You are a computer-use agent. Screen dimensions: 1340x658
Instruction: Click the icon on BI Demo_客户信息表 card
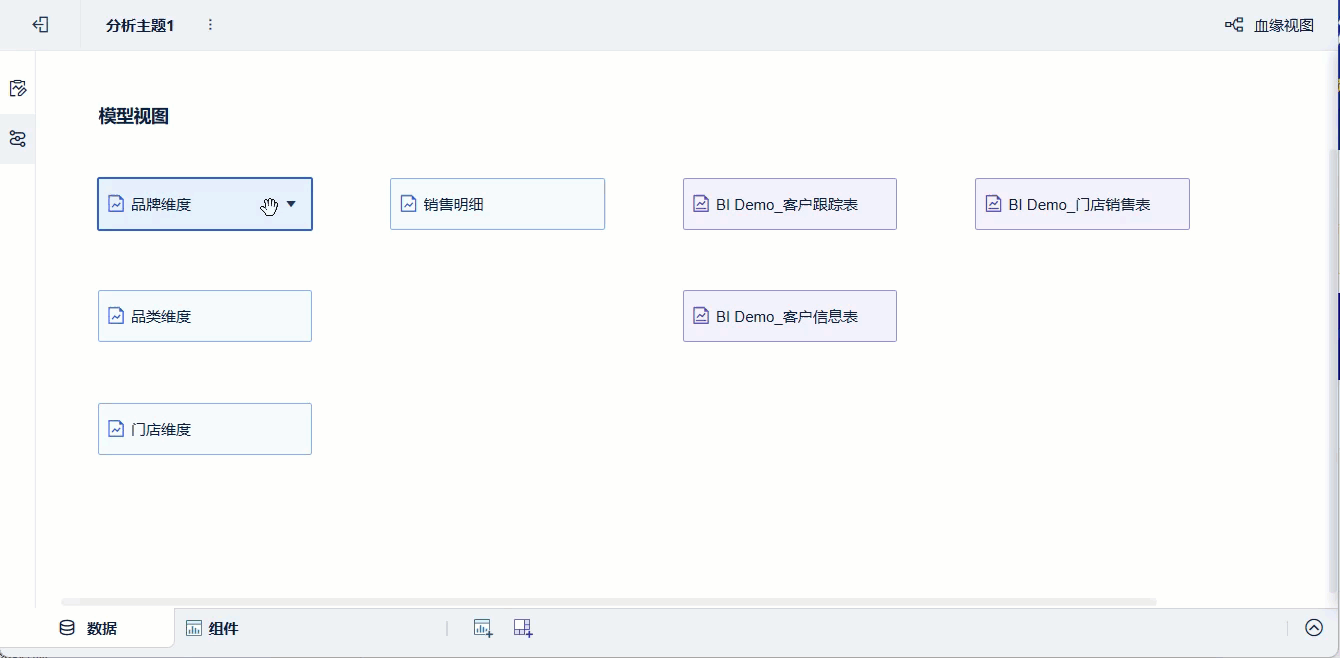coord(702,316)
